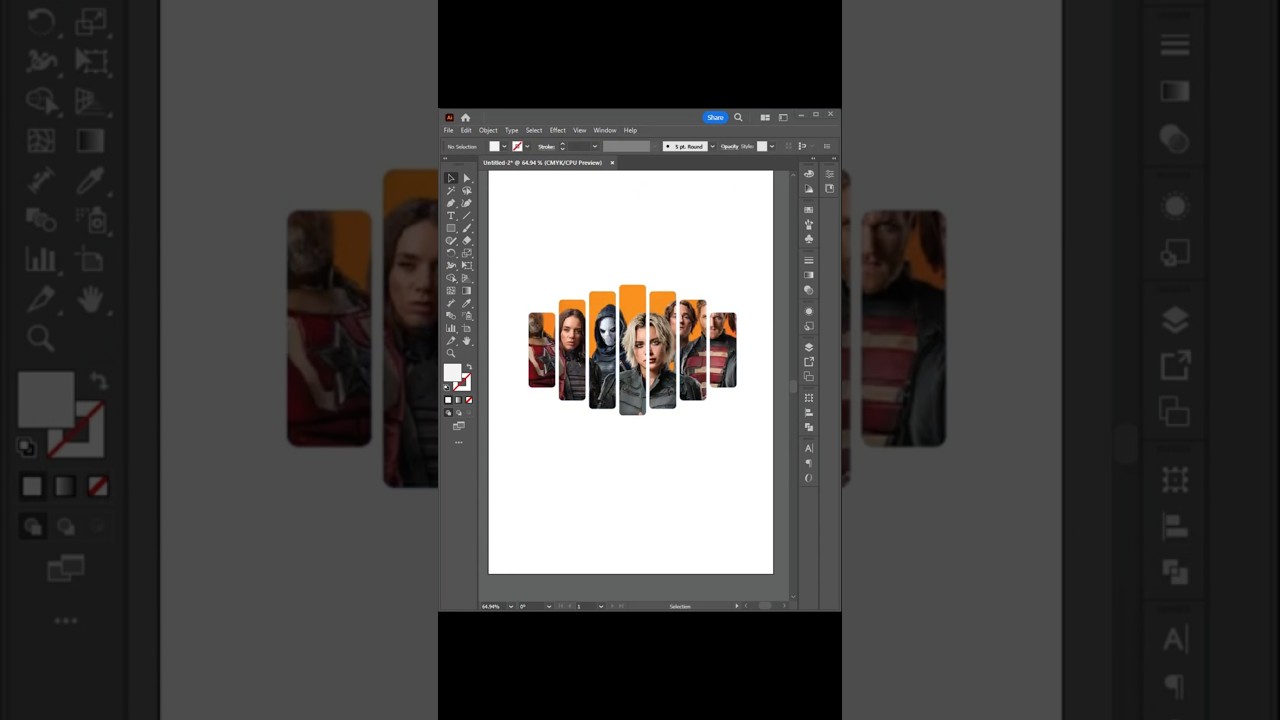Viewport: 1280px width, 720px height.
Task: Open the Window menu
Action: pyautogui.click(x=605, y=130)
